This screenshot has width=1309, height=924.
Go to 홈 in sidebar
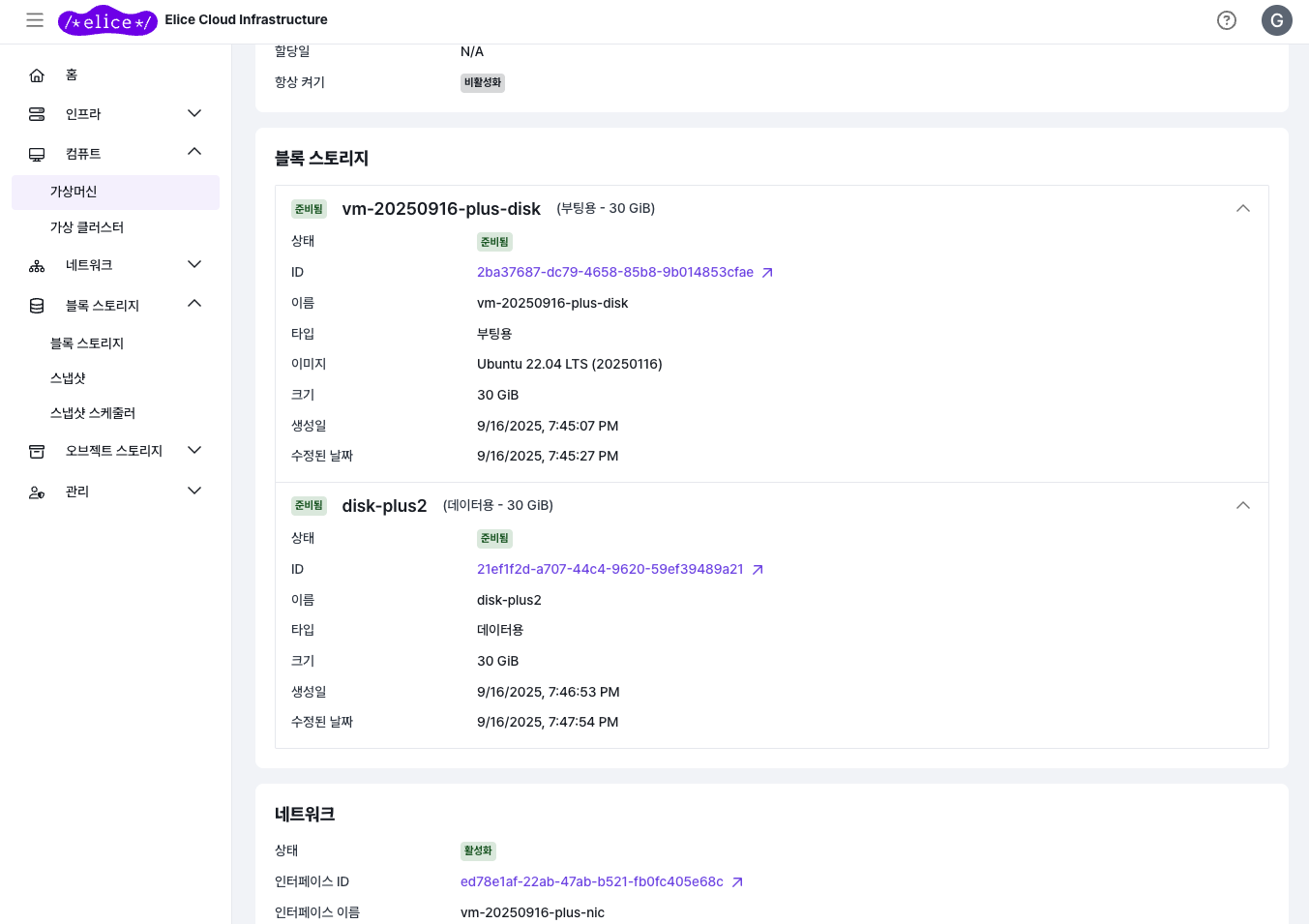pos(72,75)
